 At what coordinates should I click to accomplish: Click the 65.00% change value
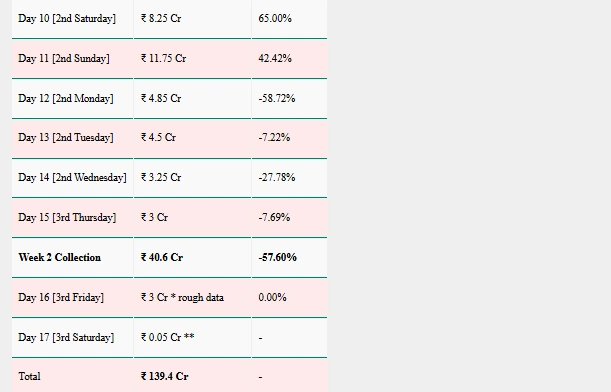point(275,18)
